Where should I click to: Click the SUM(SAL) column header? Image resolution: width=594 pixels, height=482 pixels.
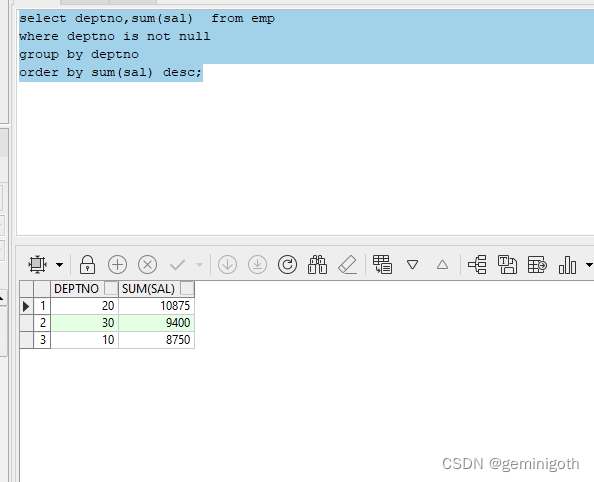click(156, 289)
